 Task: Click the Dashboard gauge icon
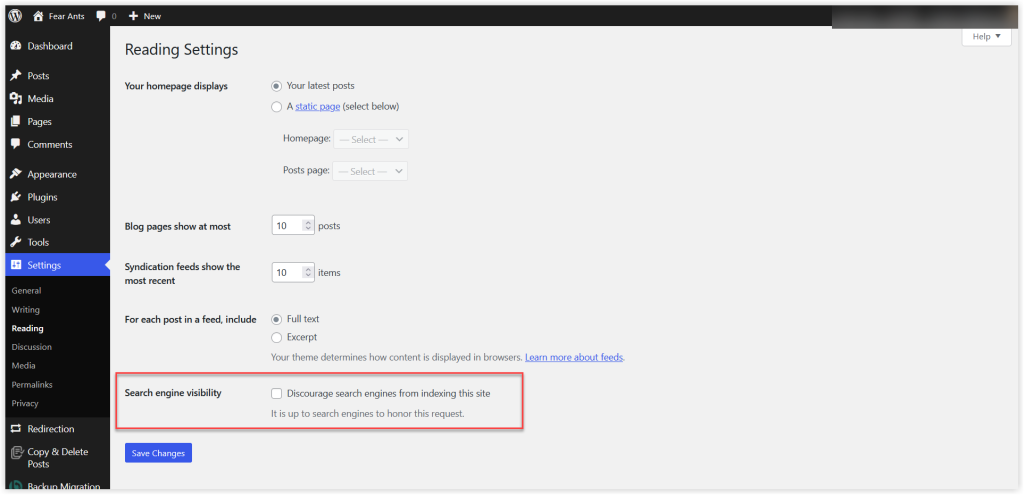click(16, 46)
